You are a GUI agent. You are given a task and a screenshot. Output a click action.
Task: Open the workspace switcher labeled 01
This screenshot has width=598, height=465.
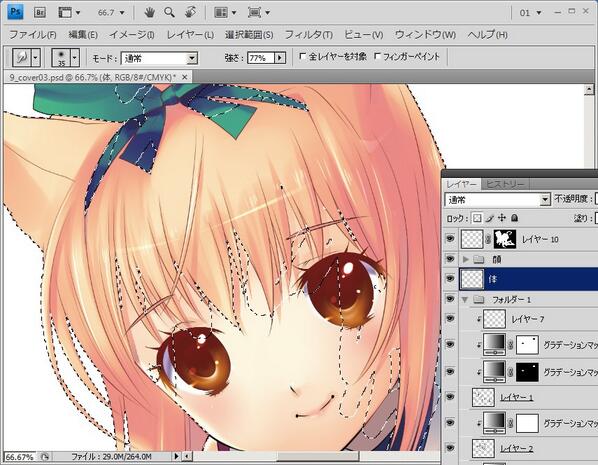coord(530,13)
